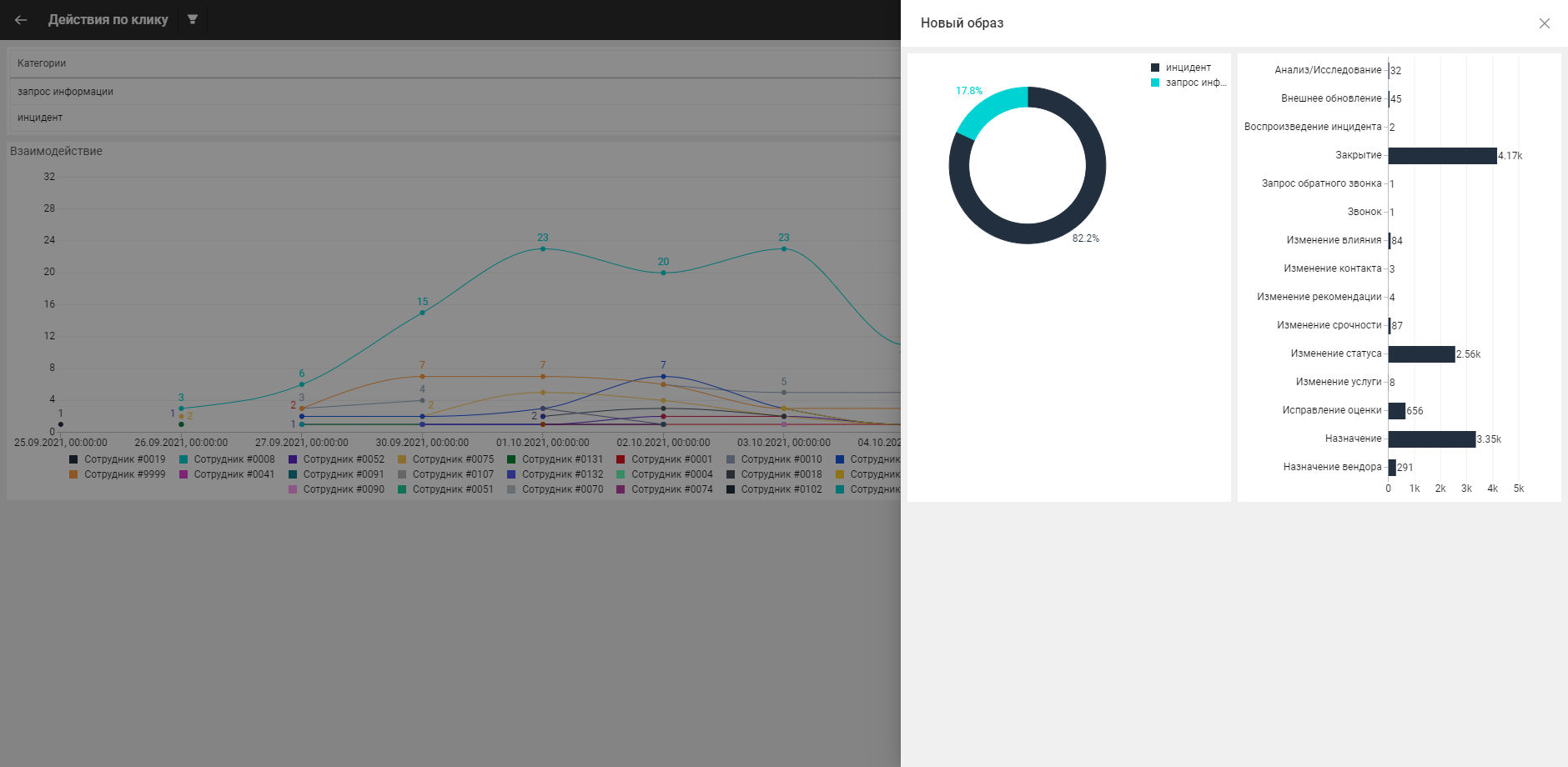Image resolution: width=1568 pixels, height=767 pixels.
Task: Toggle Сотрудник #0051 legend item
Action: tap(445, 489)
